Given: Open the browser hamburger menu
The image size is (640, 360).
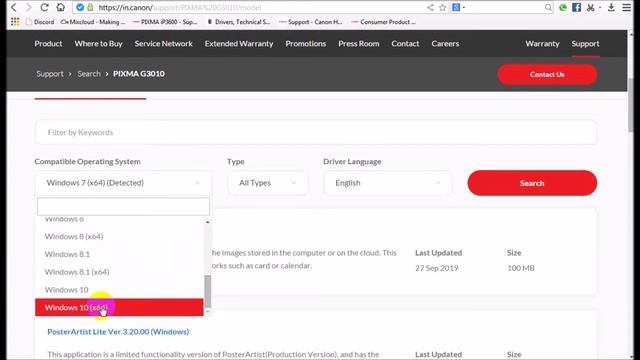Looking at the screenshot, I should 627,7.
